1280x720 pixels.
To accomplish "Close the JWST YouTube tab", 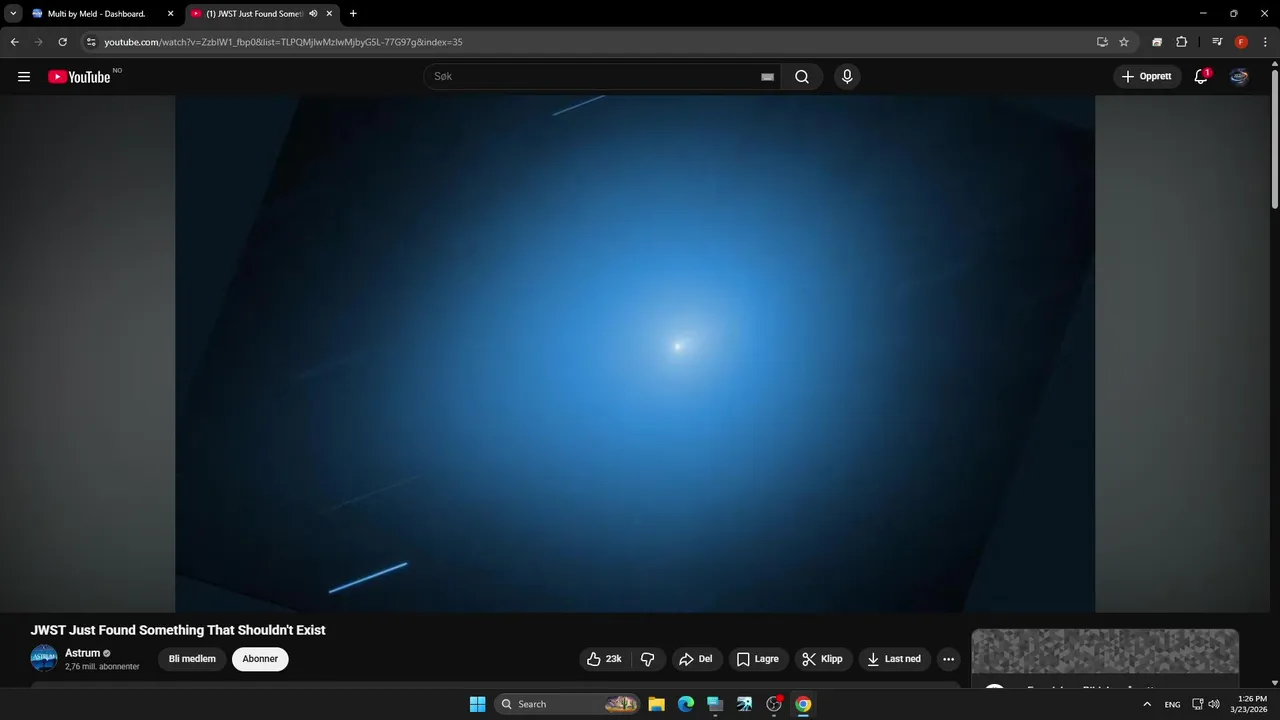I will click(x=329, y=14).
